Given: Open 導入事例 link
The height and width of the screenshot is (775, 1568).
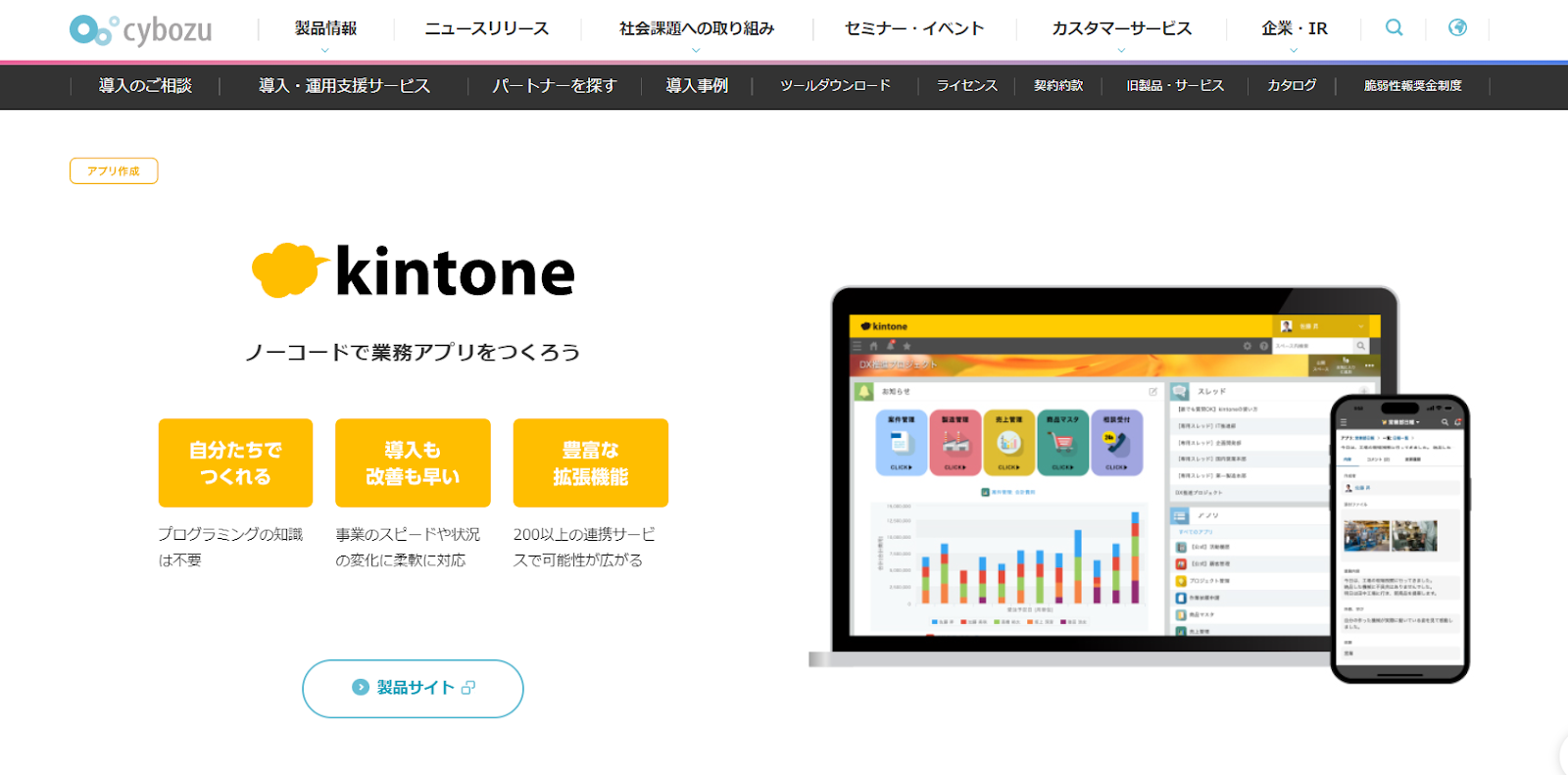Looking at the screenshot, I should (697, 86).
